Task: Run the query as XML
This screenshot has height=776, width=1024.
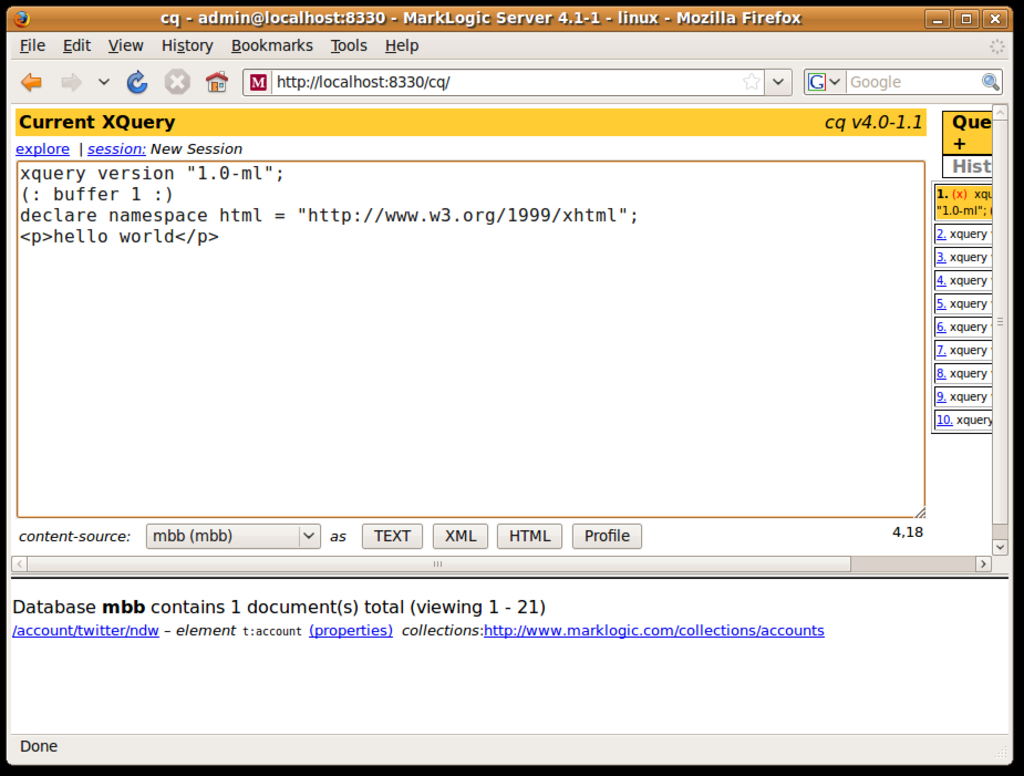Action: (x=460, y=536)
